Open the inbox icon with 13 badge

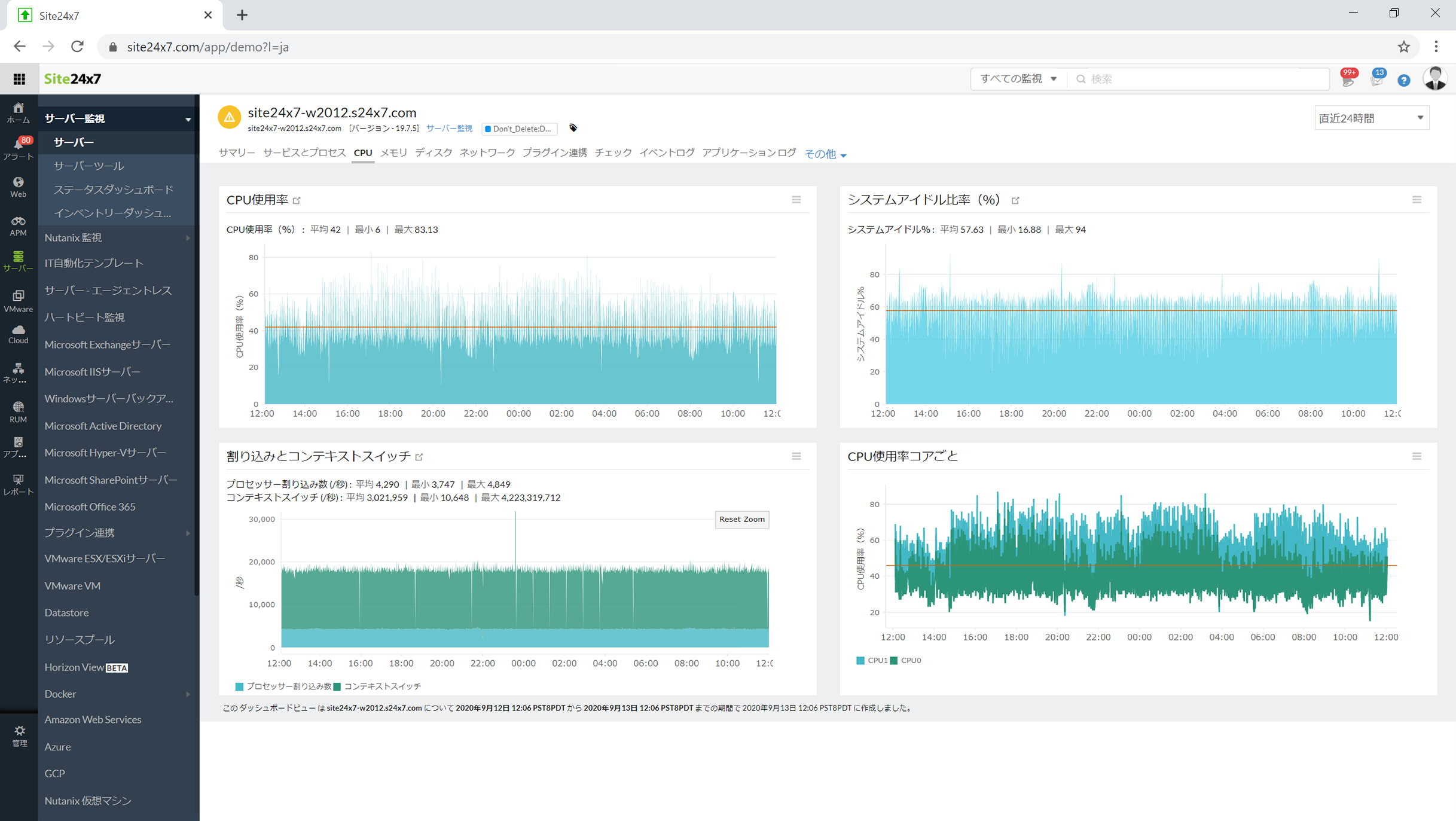[1377, 78]
